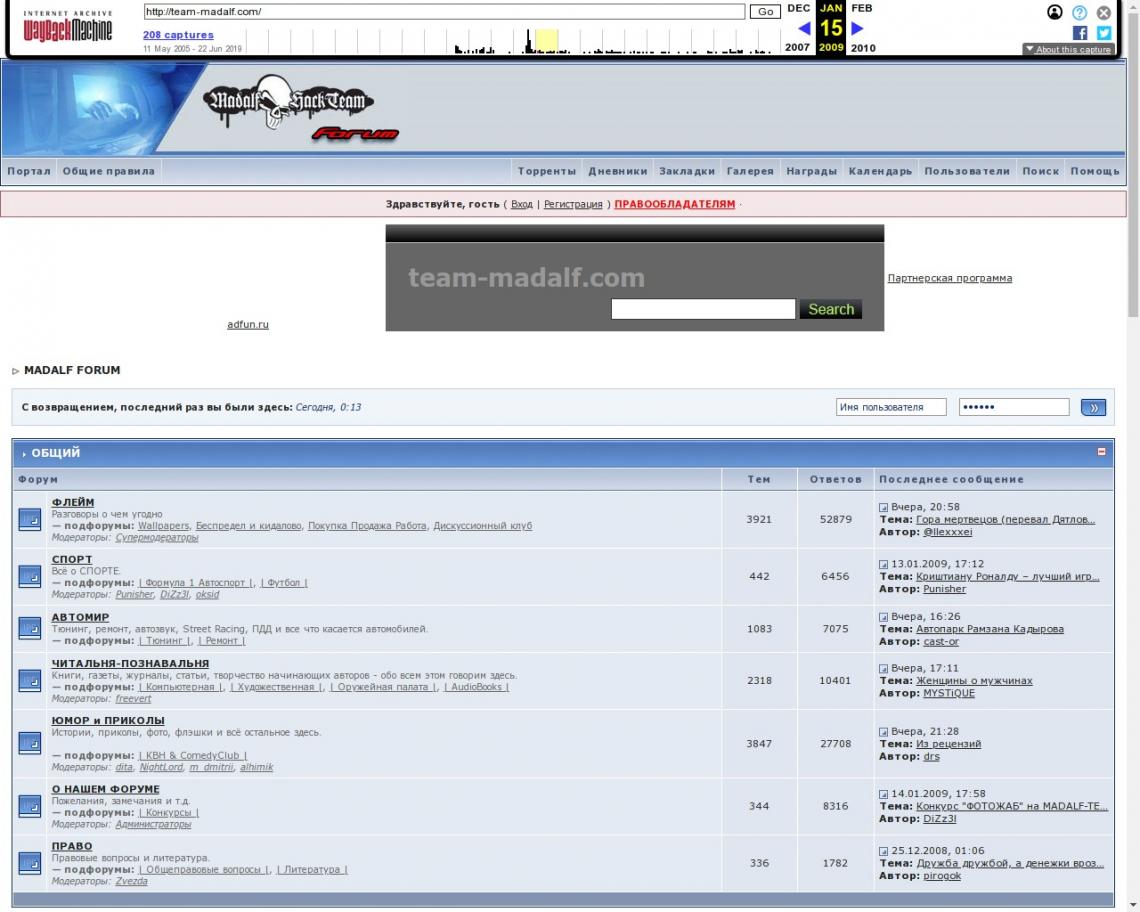Viewport: 1140px width, 912px height.
Task: Open last post icon in АВТОМИР row
Action: coord(883,616)
